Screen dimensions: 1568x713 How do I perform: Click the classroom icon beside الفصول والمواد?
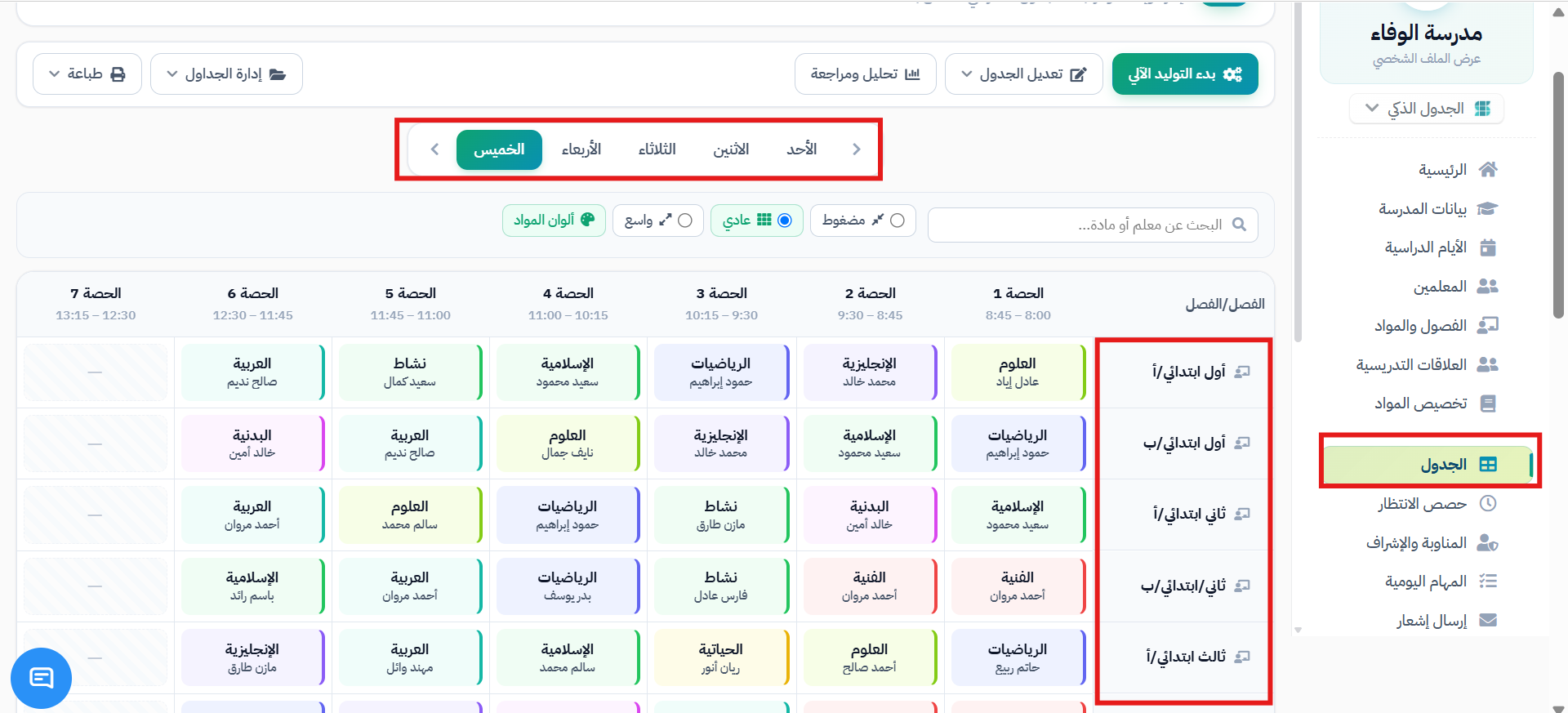point(1488,325)
